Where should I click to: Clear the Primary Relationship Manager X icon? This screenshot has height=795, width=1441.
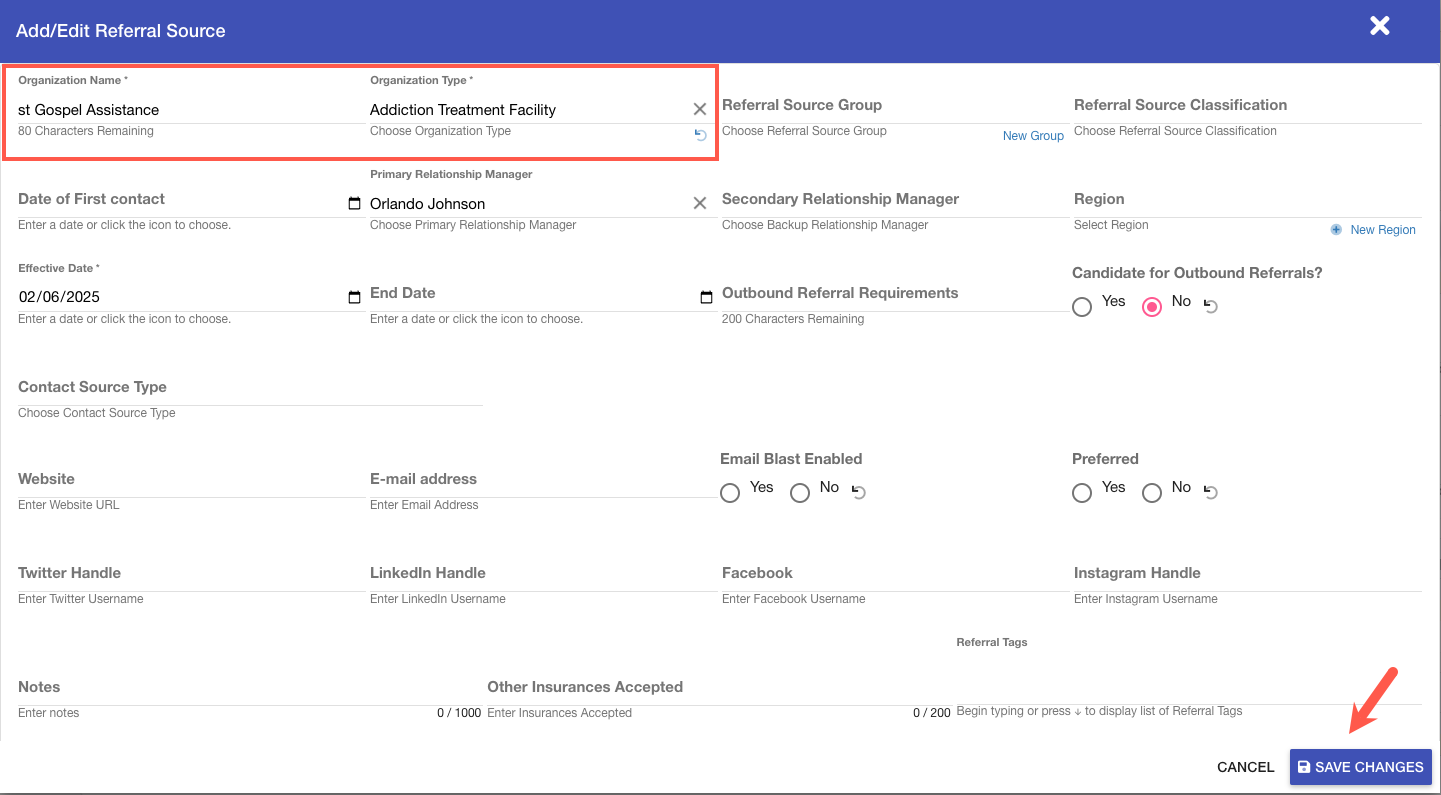point(700,203)
